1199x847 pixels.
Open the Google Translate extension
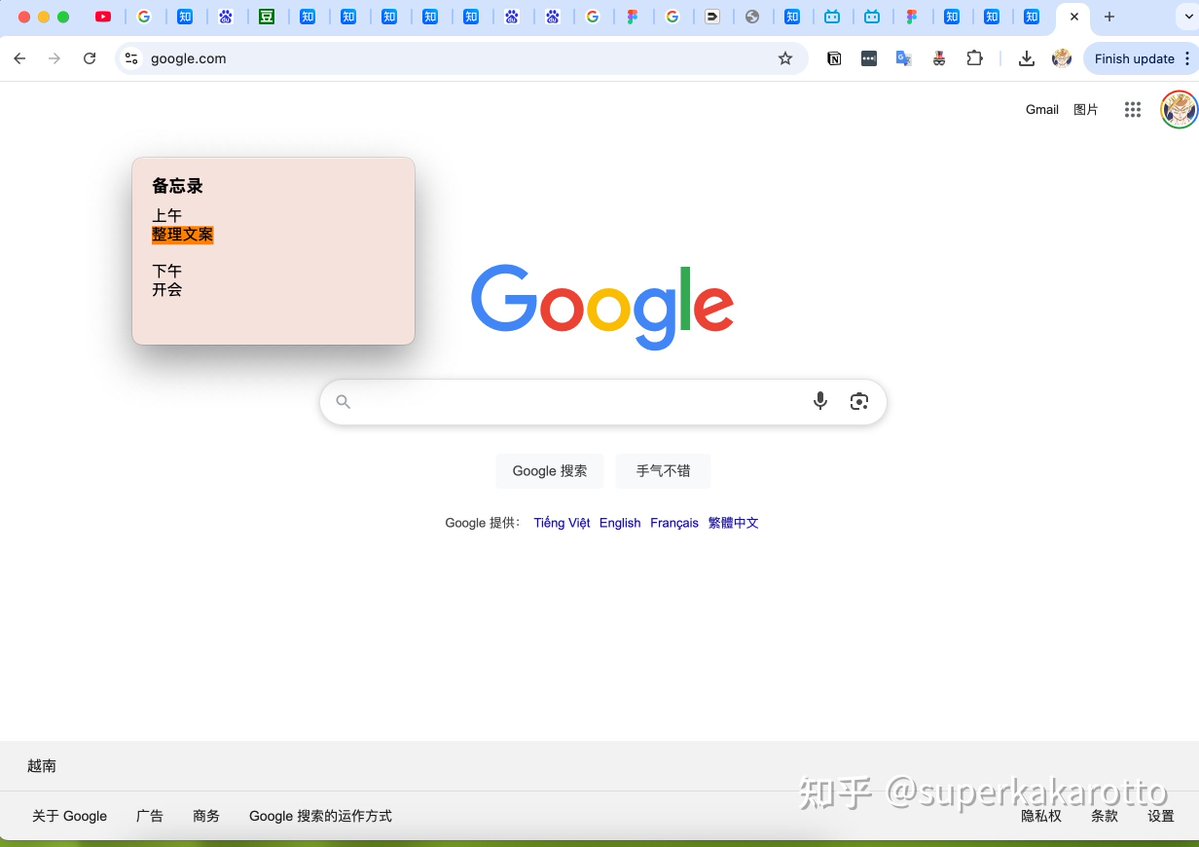click(x=904, y=58)
